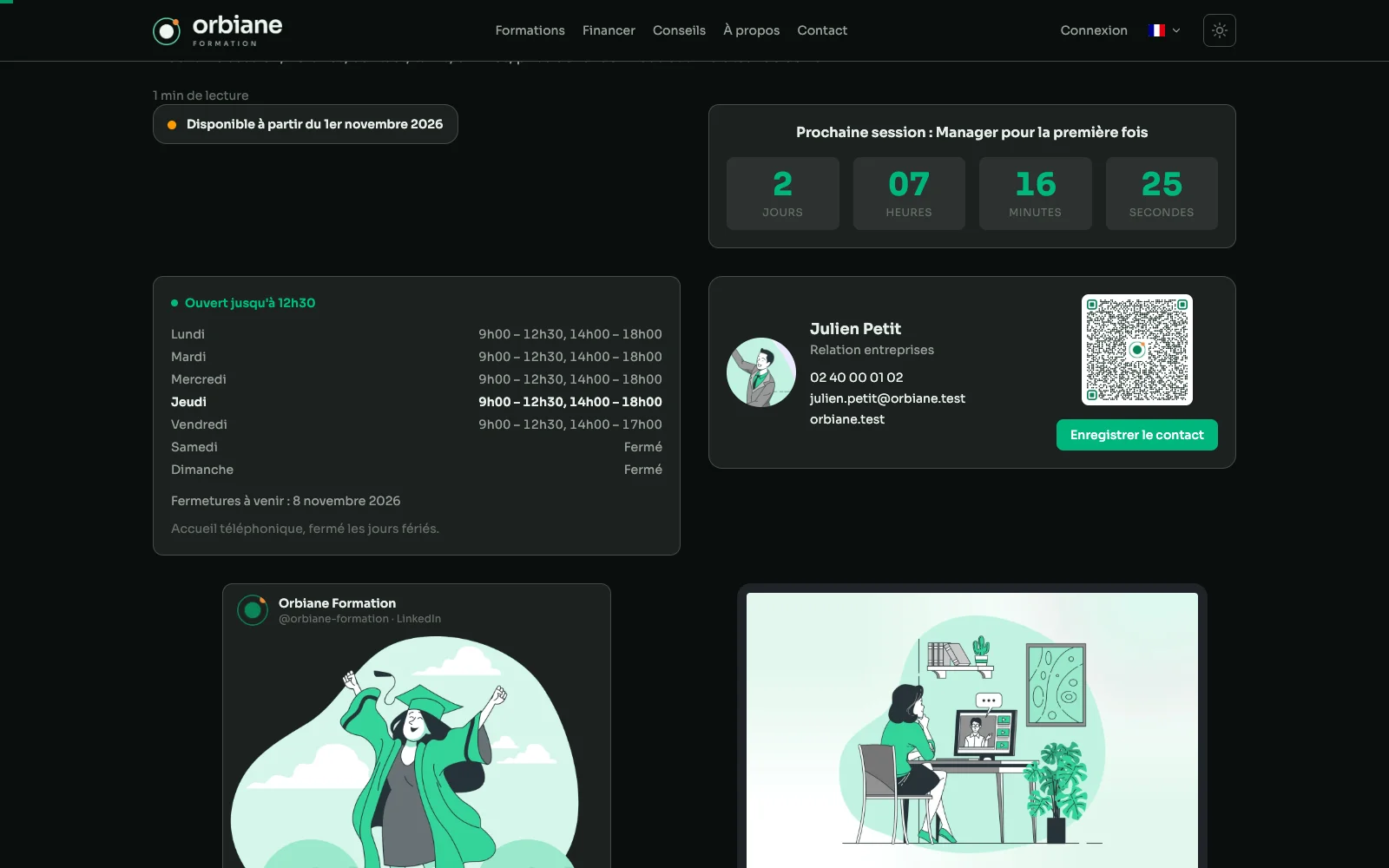Click the Mardi opening hours row
The height and width of the screenshot is (868, 1389).
coord(417,357)
